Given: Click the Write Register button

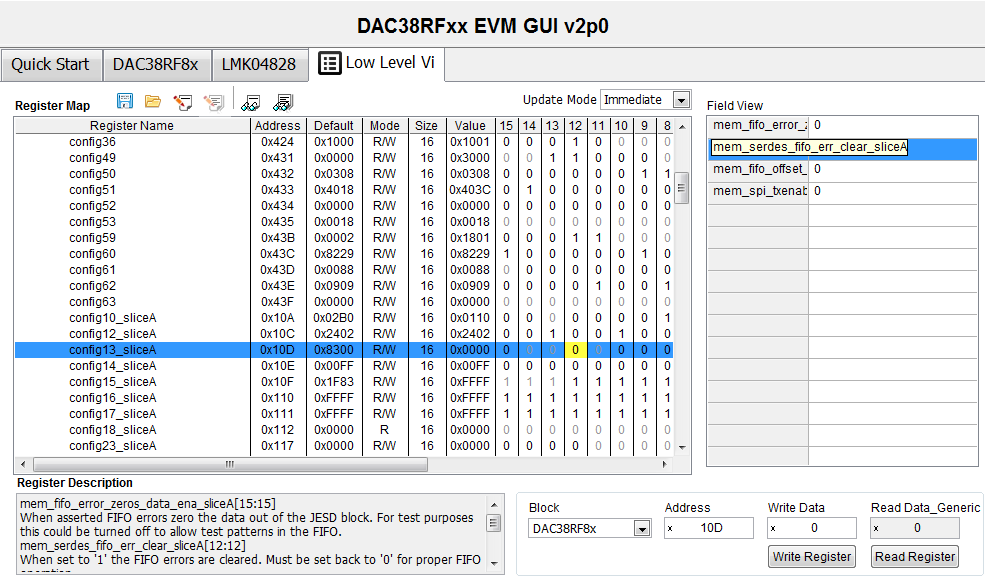Looking at the screenshot, I should point(812,557).
